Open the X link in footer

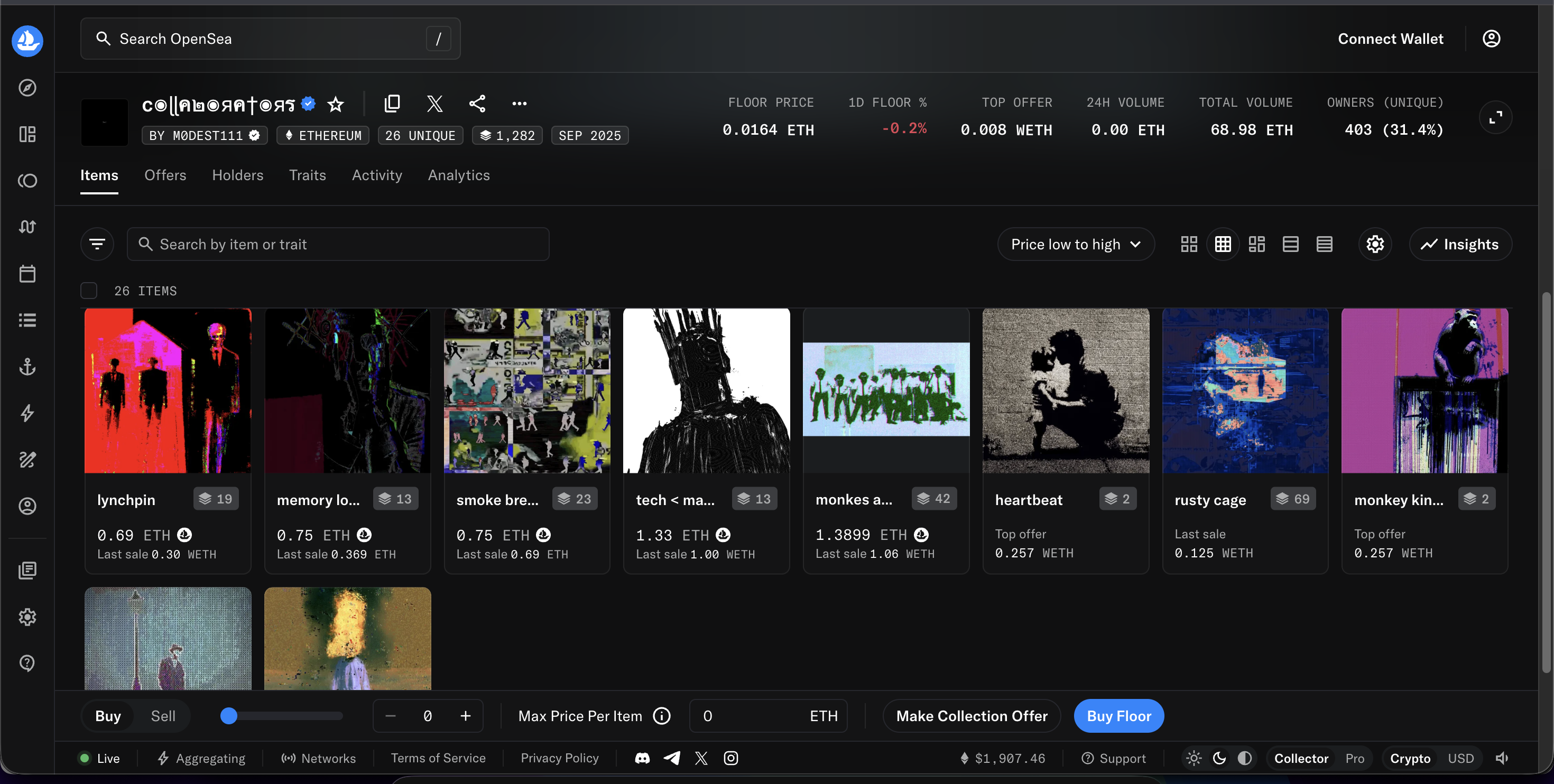pyautogui.click(x=701, y=758)
